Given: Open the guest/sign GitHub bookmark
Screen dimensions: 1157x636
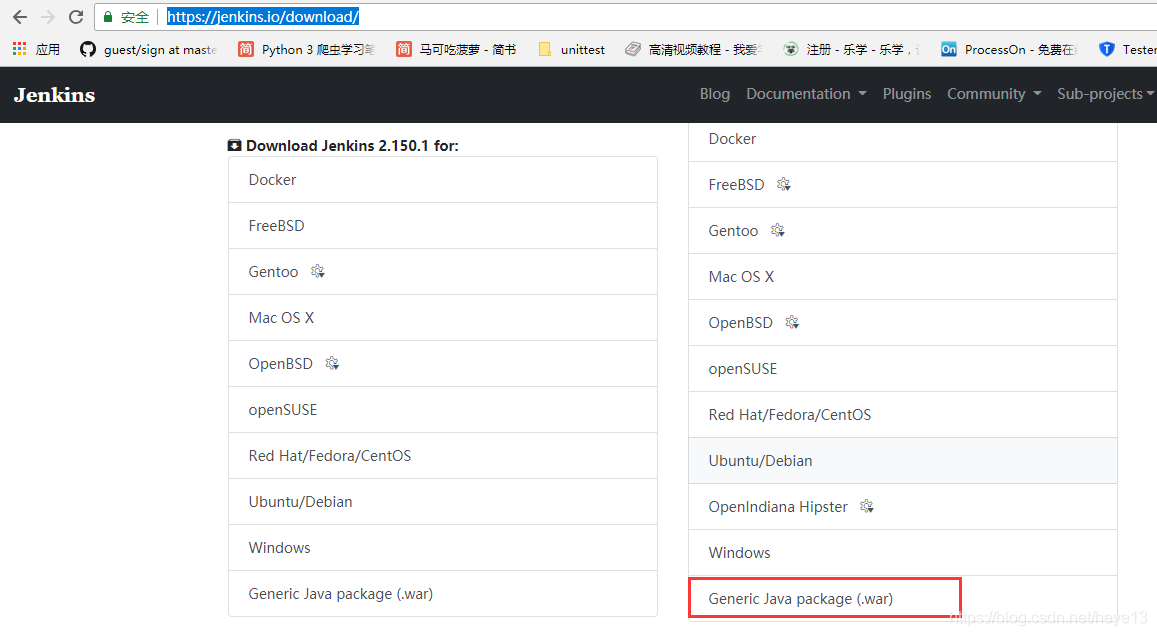Looking at the screenshot, I should 148,49.
